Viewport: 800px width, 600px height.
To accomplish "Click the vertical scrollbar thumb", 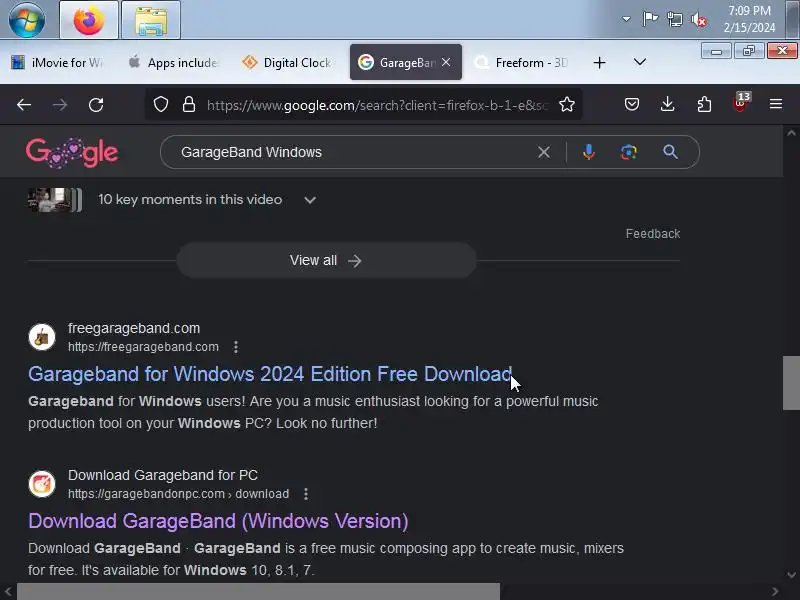I will pyautogui.click(x=791, y=383).
